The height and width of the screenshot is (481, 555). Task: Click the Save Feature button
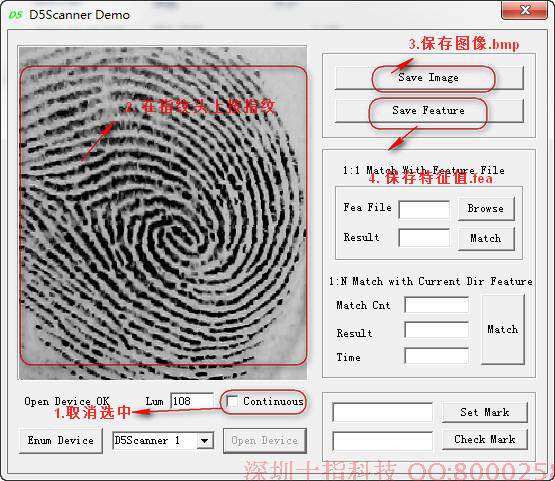(429, 111)
